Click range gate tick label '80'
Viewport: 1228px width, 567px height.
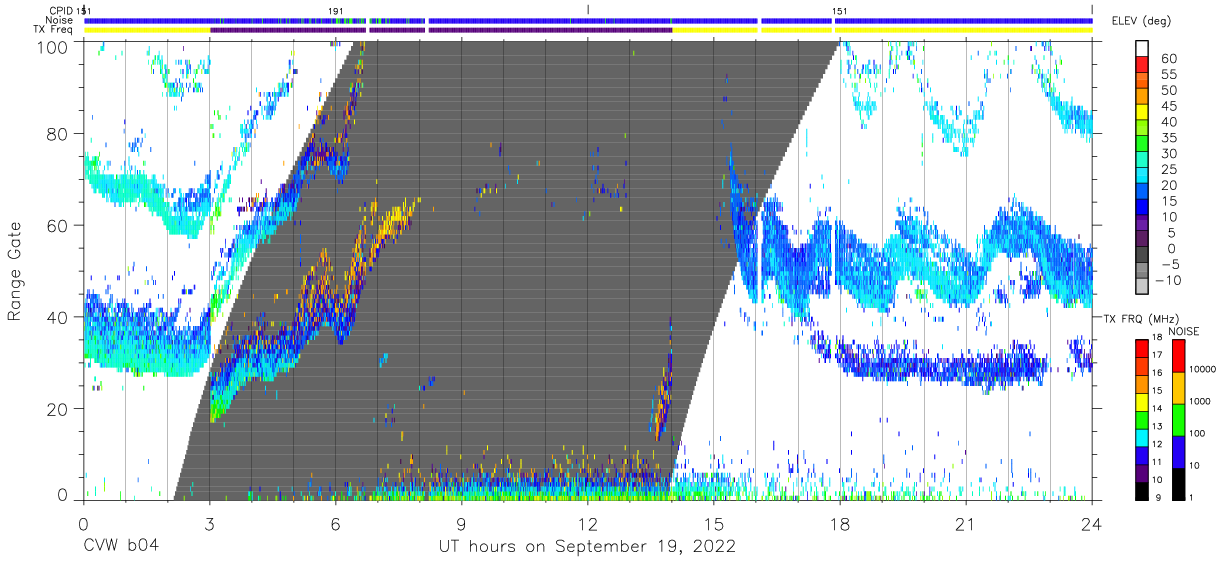point(58,134)
